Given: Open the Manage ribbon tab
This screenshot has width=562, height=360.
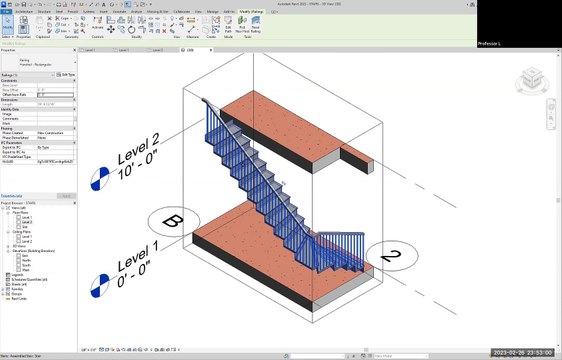Looking at the screenshot, I should (x=212, y=11).
